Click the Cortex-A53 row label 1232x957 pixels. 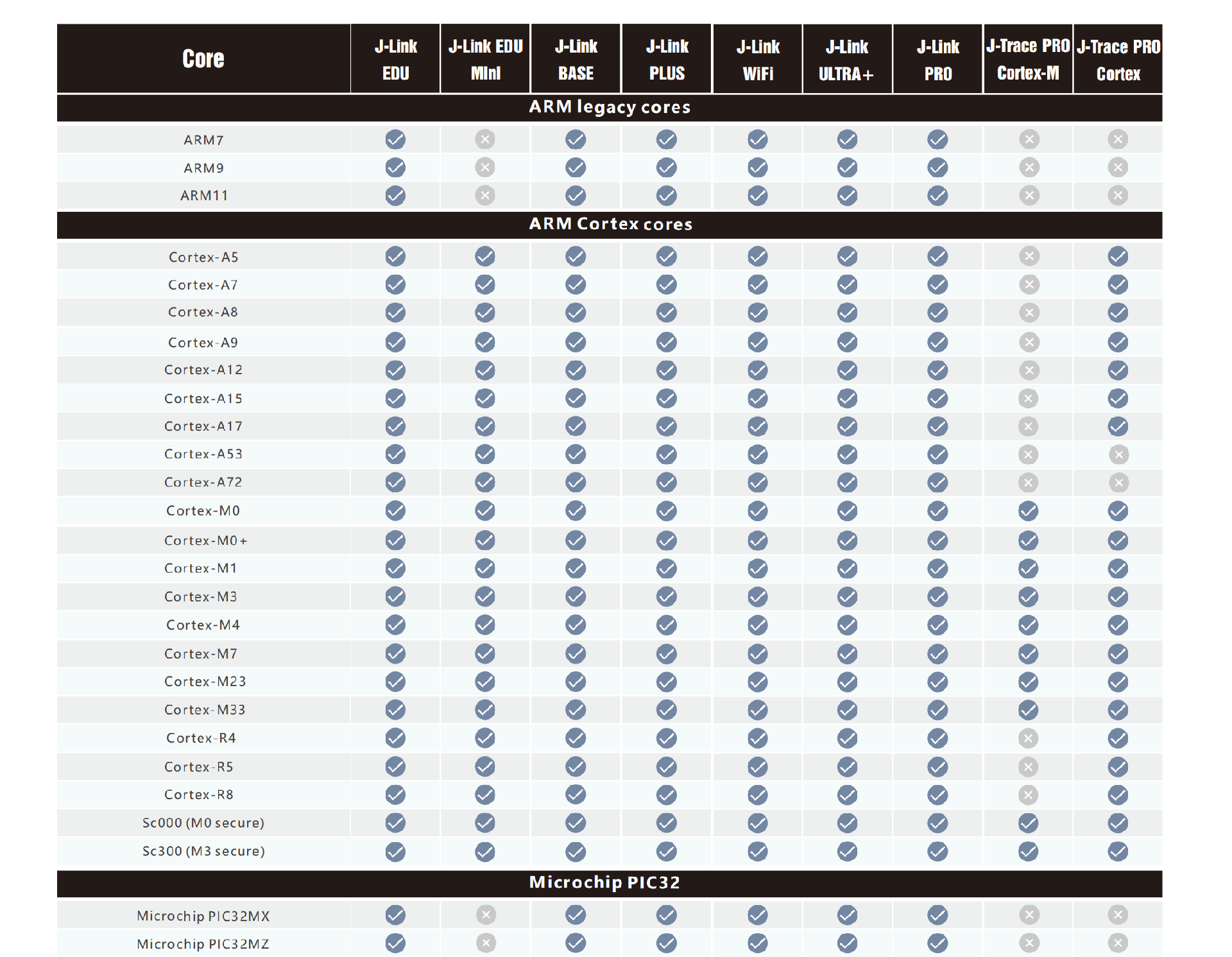[203, 454]
